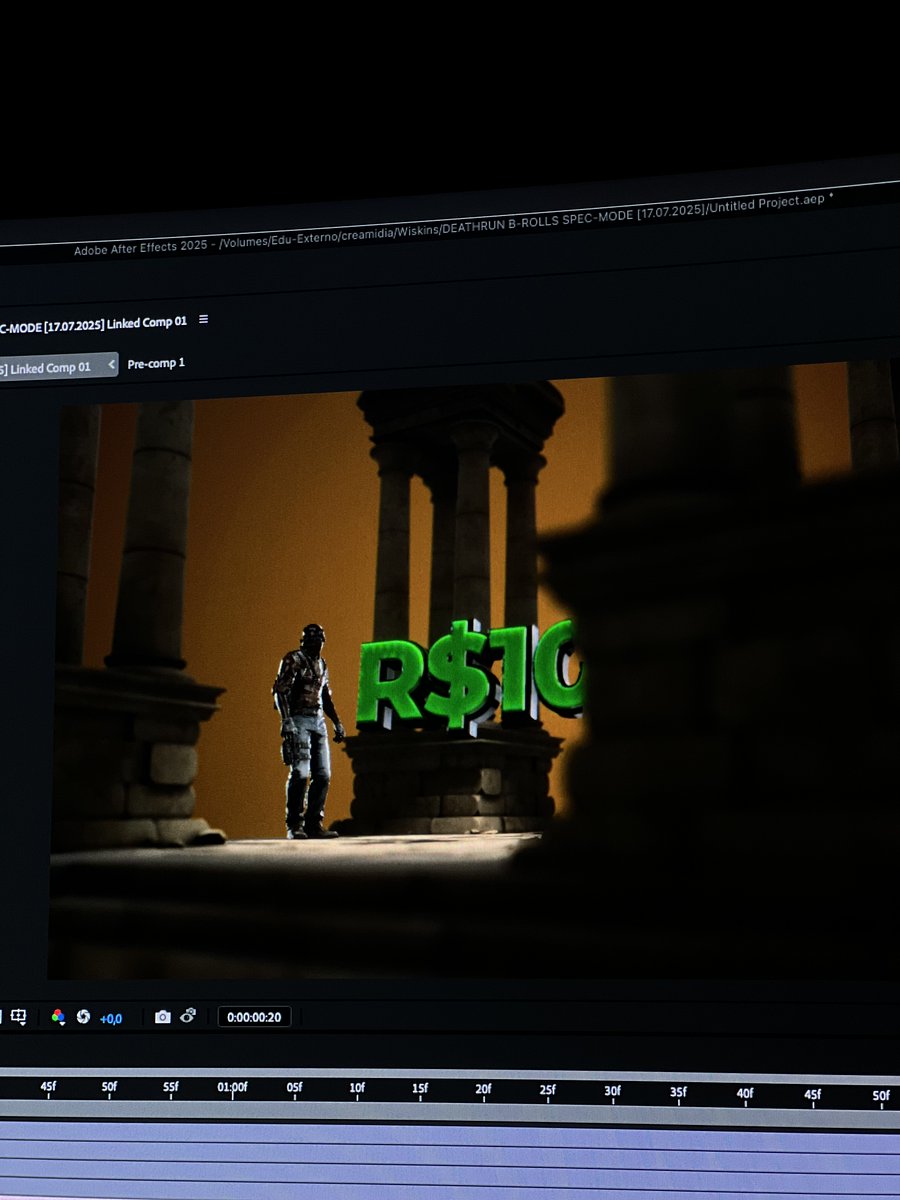Viewport: 900px width, 1200px height.
Task: Open the Region of Interest options icon
Action: pos(18,1016)
